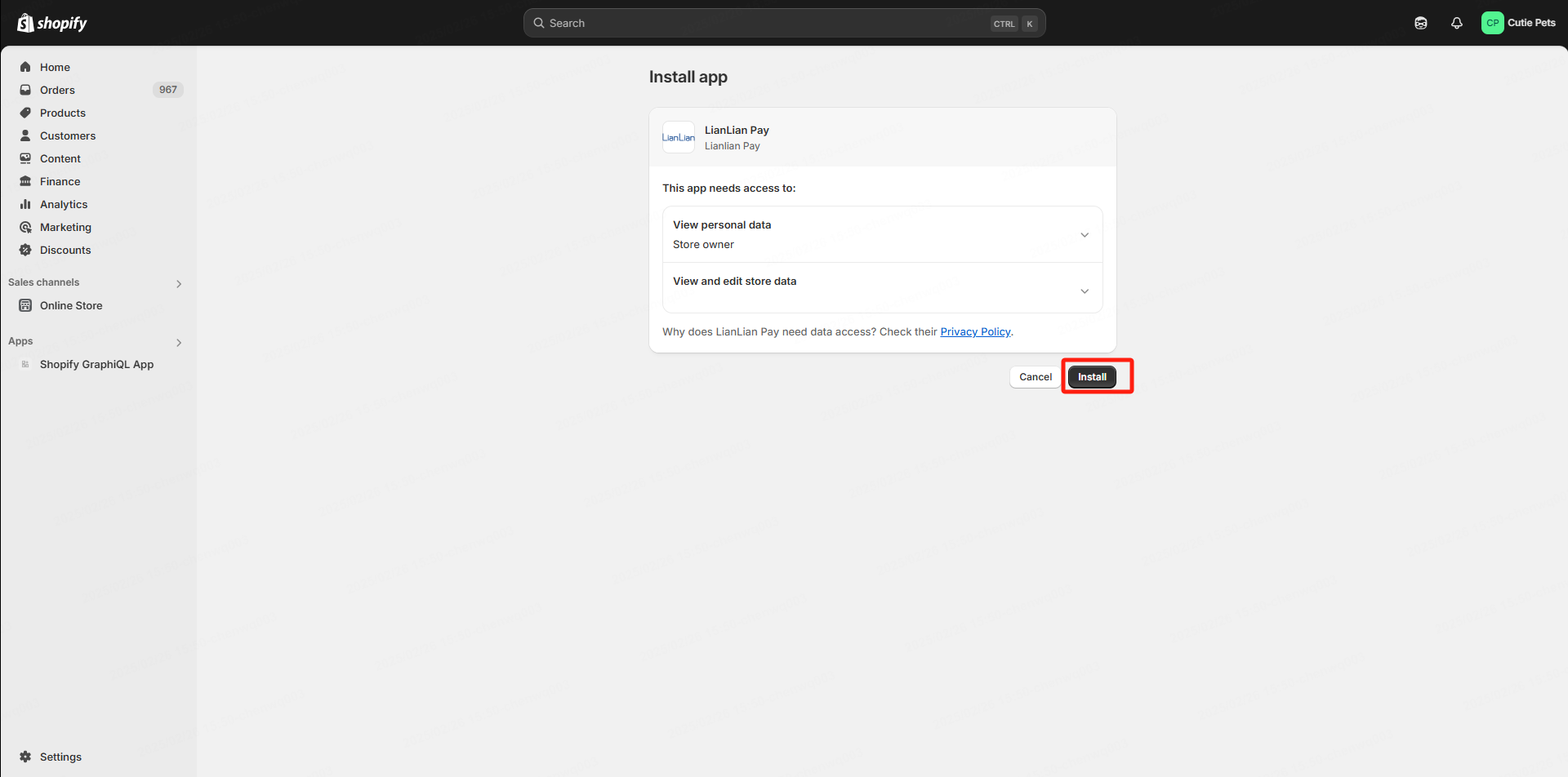Viewport: 1568px width, 777px height.
Task: Click the Settings gear icon
Action: pos(25,757)
